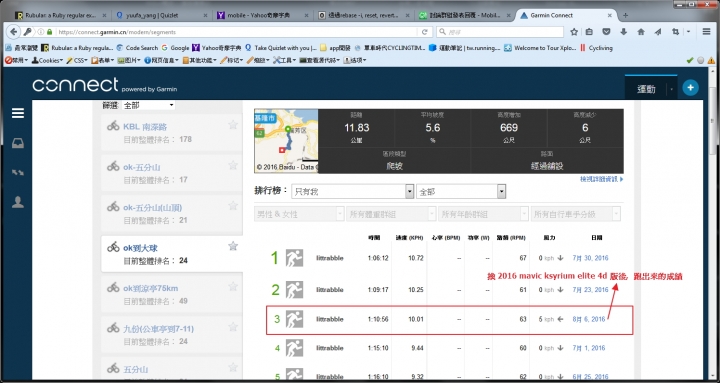Screen dimensions: 720x383
Task: Open the downloads arrow icon in the toolbar
Action: 624,32
